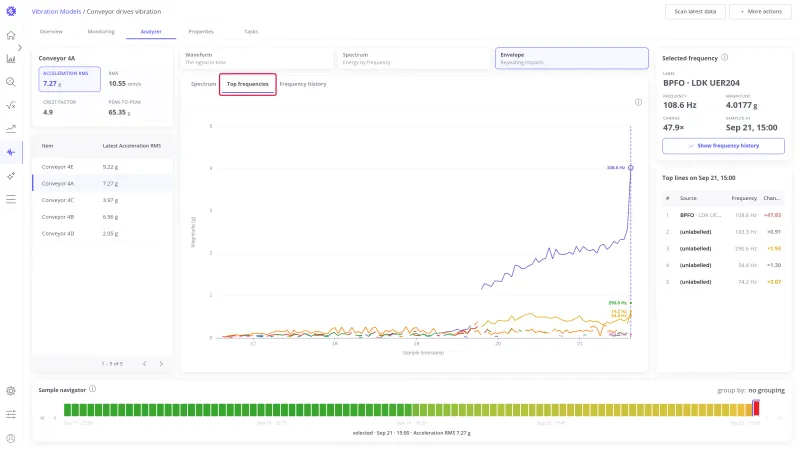Go to previous page of item list
The width and height of the screenshot is (800, 450).
click(145, 364)
